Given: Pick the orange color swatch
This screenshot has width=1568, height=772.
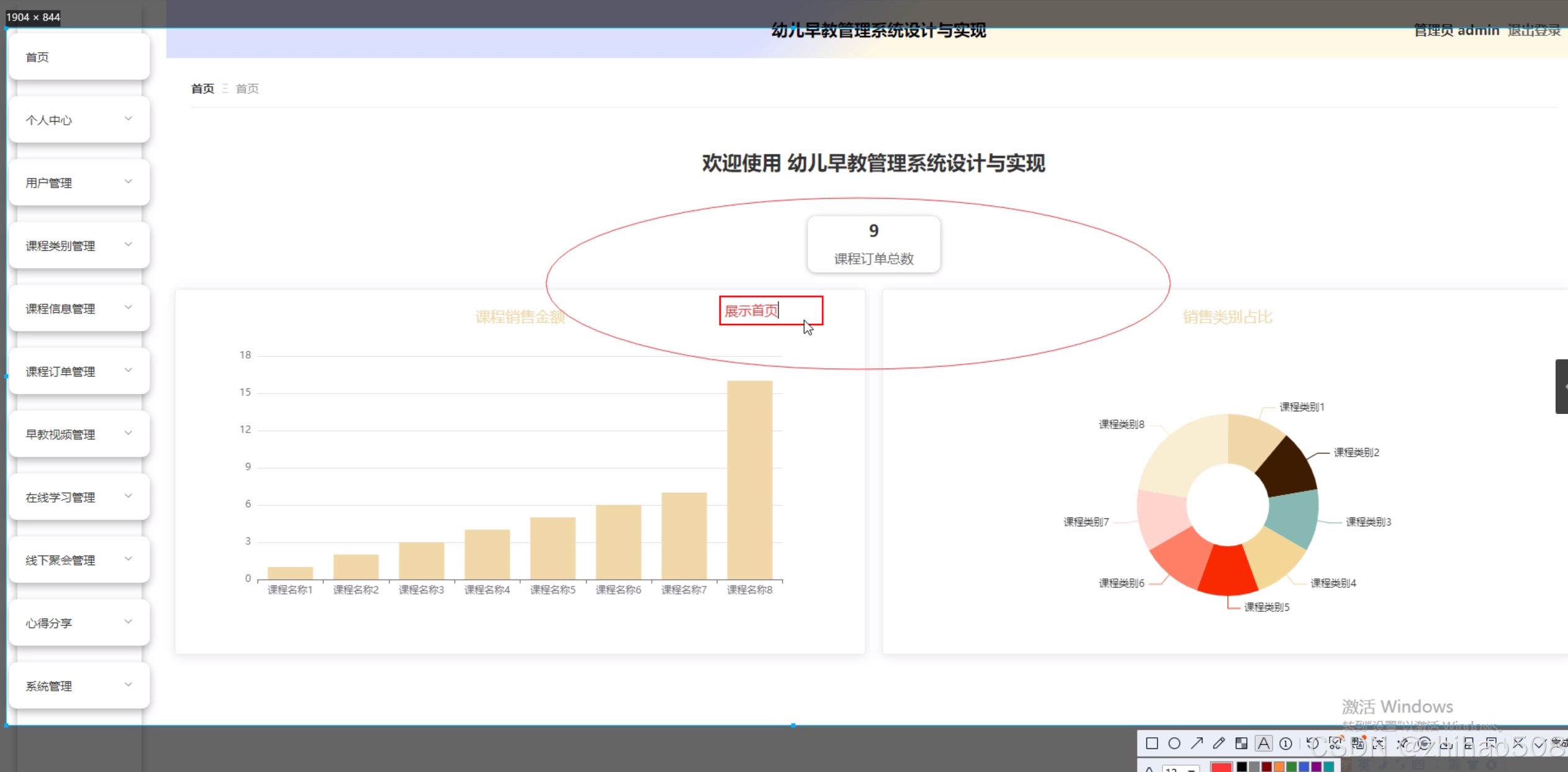Looking at the screenshot, I should click(x=1279, y=767).
